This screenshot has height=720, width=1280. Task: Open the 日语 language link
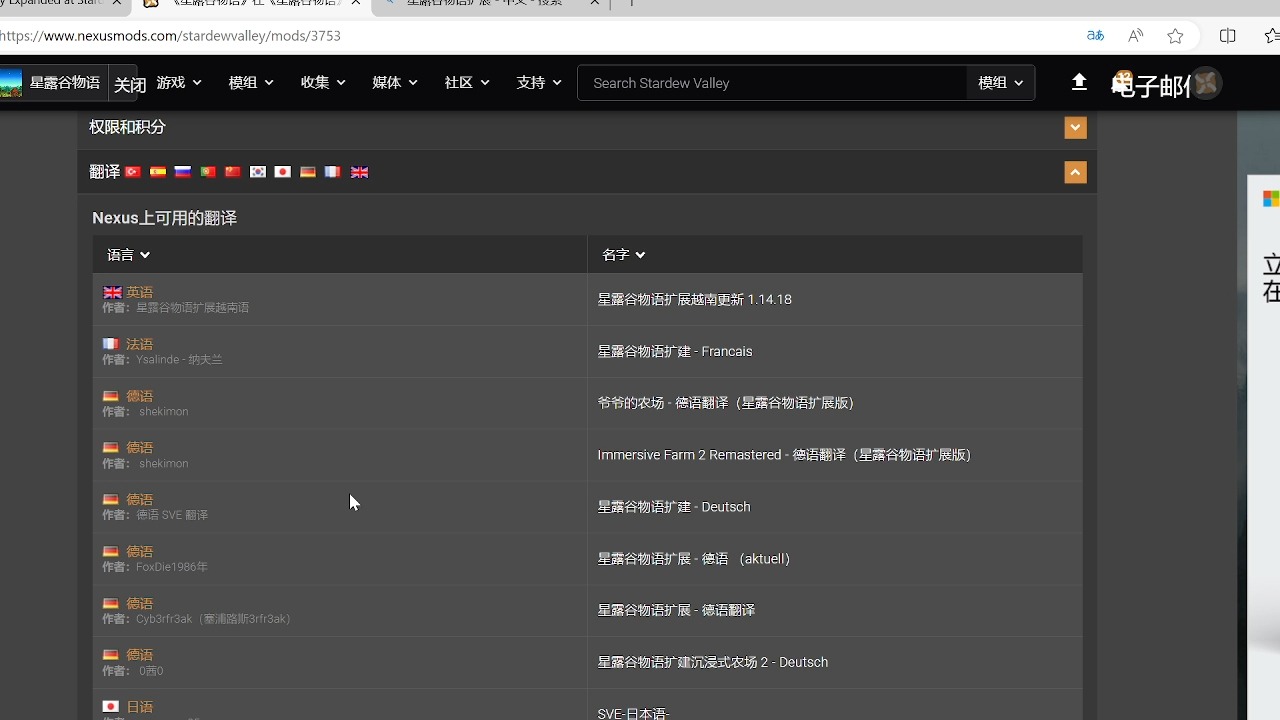tap(139, 707)
